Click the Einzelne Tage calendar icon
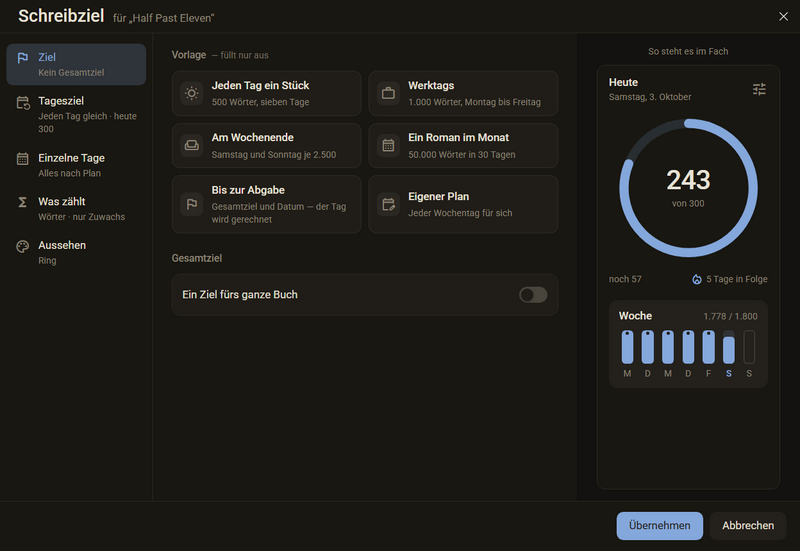 [22, 159]
